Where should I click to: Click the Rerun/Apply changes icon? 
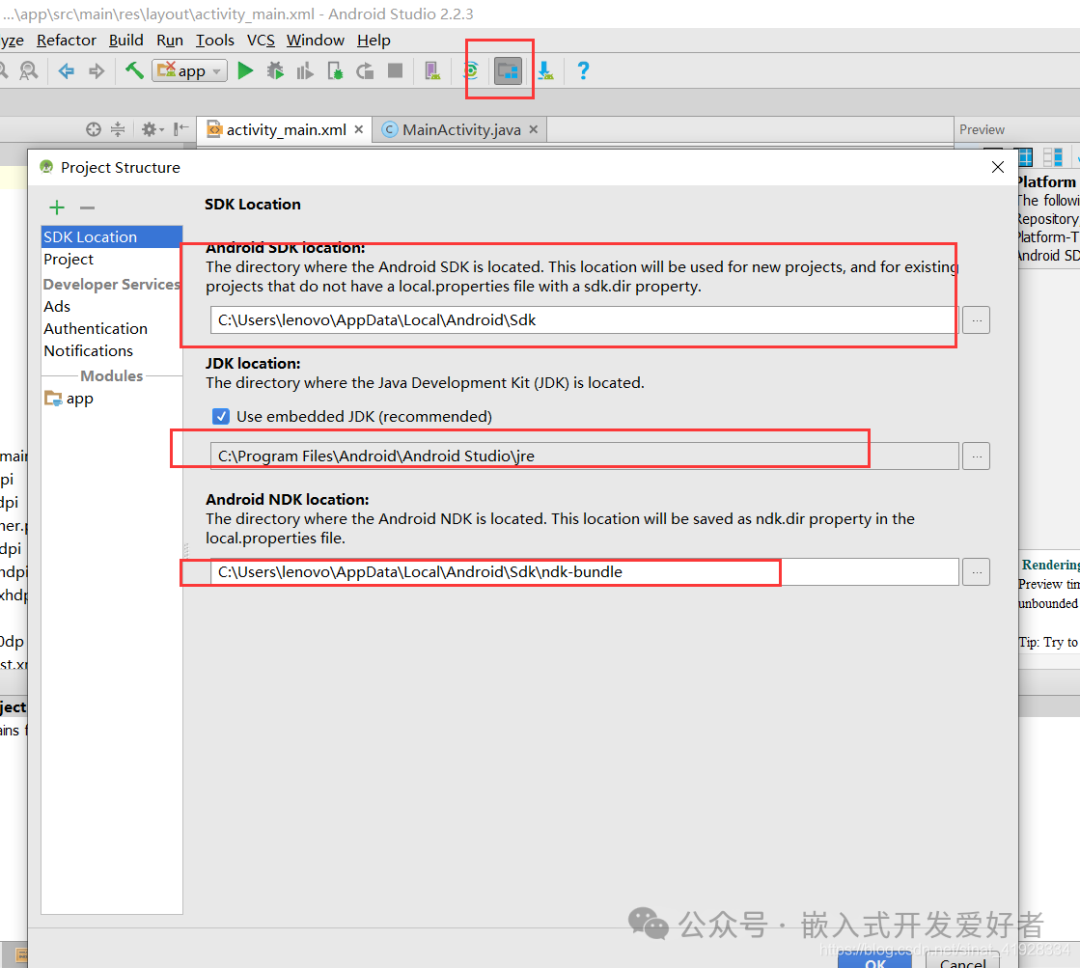[365, 70]
